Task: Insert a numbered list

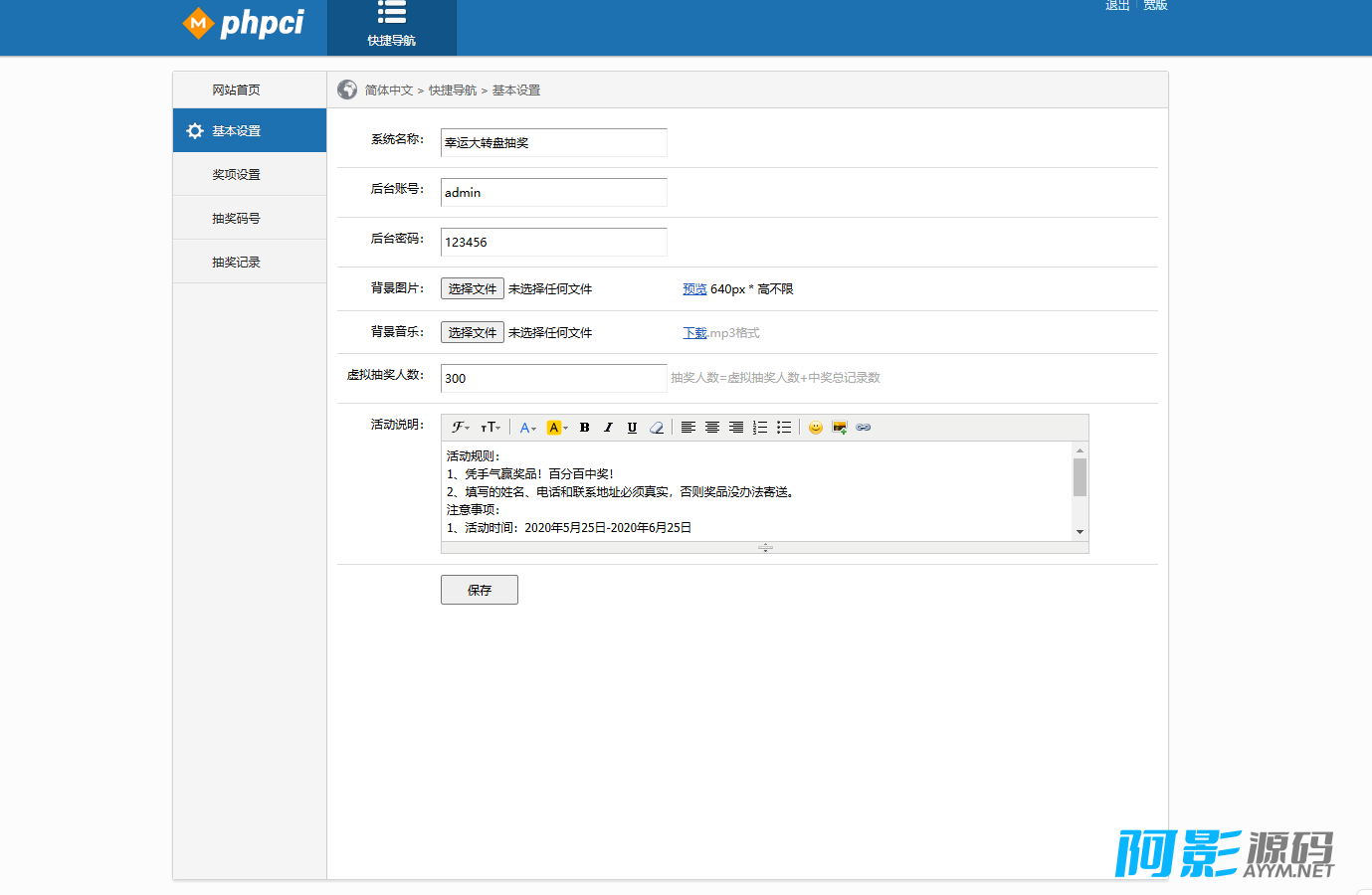Action: 760,428
